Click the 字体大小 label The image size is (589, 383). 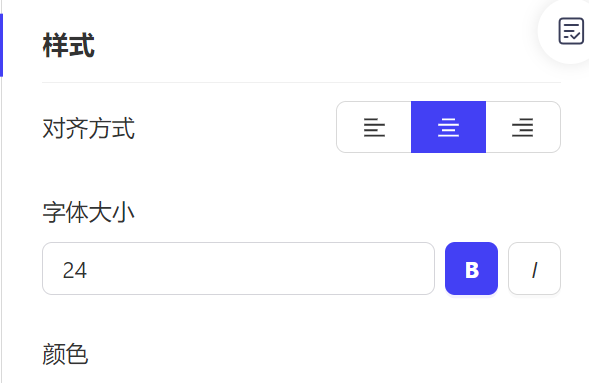coord(89,213)
